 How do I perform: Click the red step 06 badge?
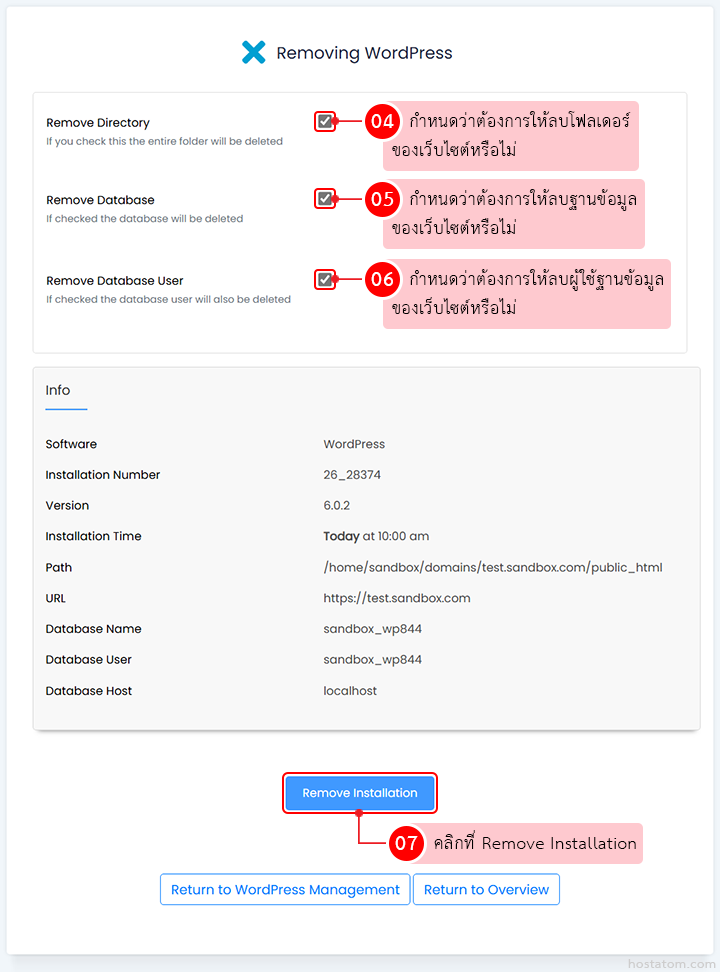(382, 280)
